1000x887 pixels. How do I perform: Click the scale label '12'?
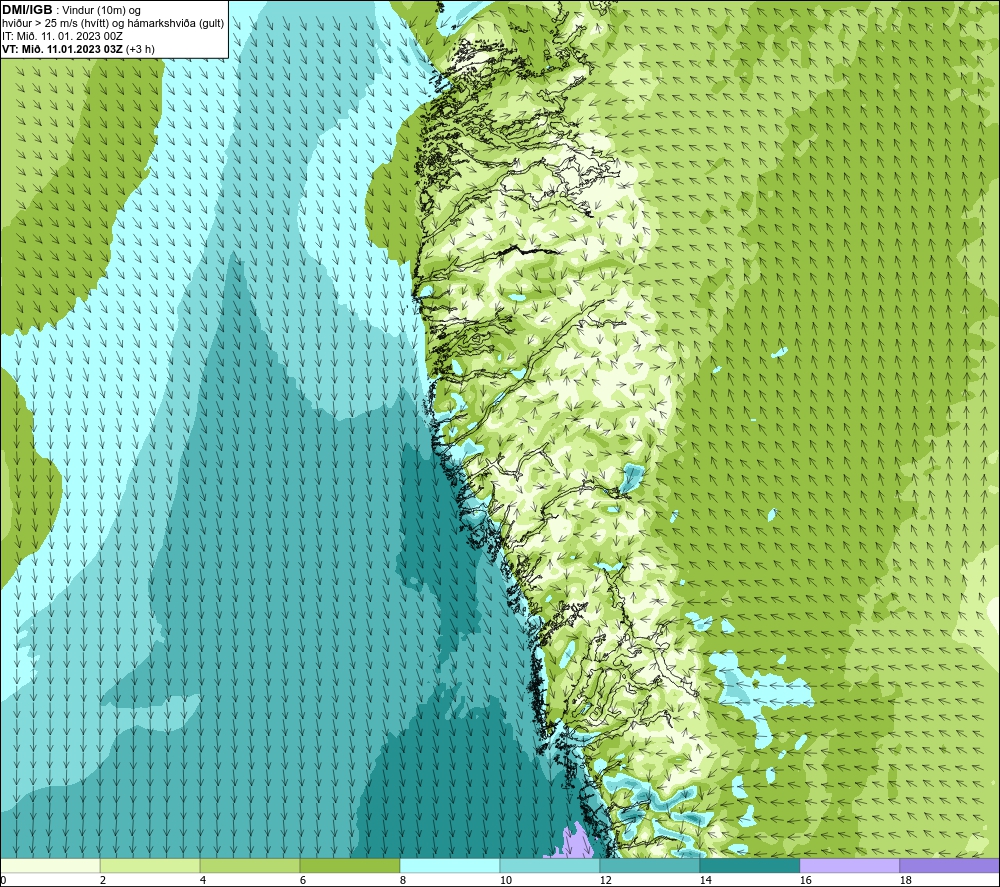pos(605,881)
